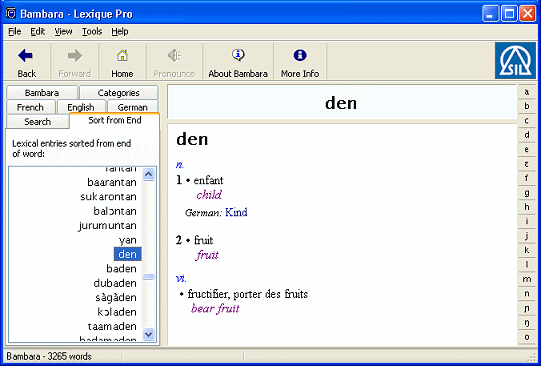Follow the German link Kind
Viewport: 541px width, 366px height.
coord(236,212)
